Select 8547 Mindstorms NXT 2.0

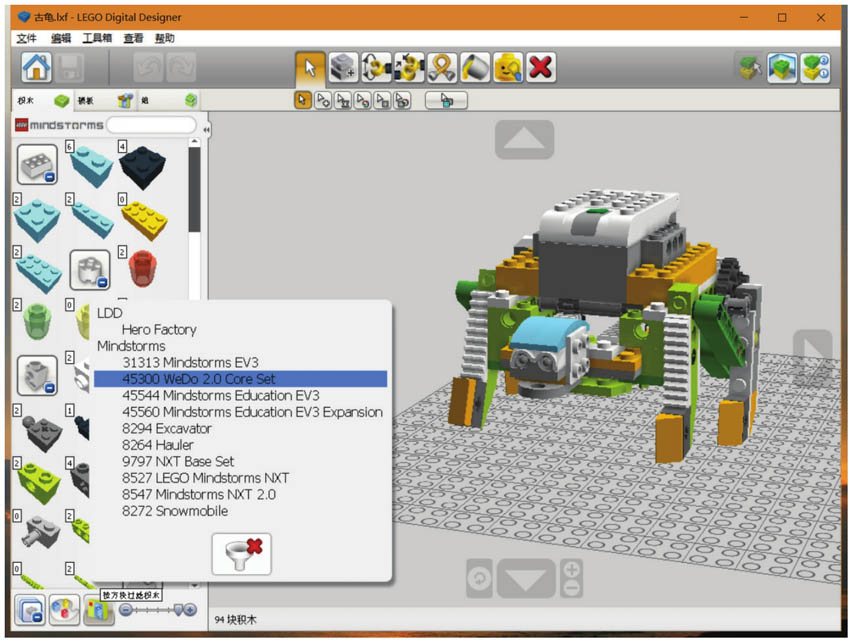pyautogui.click(x=198, y=494)
